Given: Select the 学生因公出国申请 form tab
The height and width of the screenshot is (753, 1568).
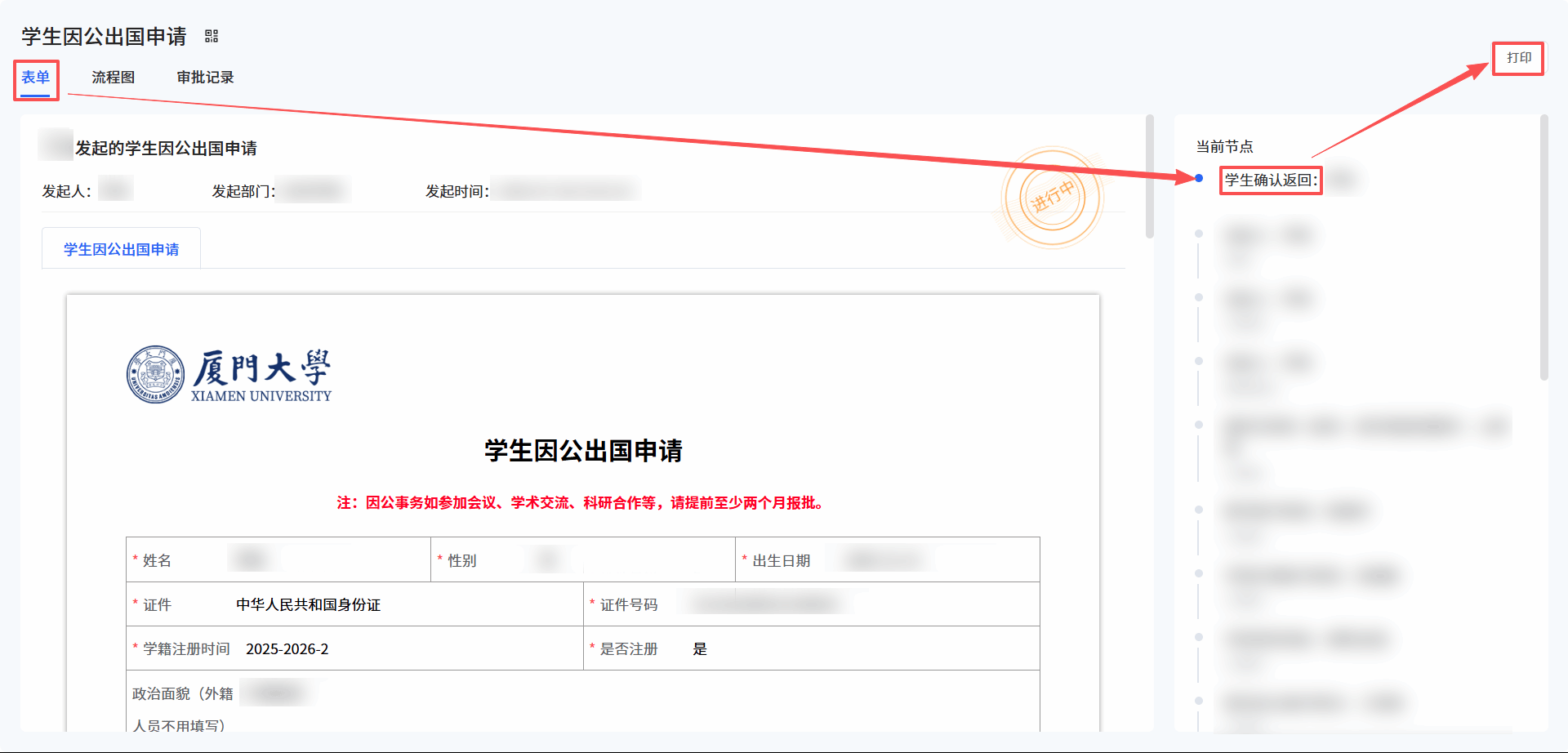Looking at the screenshot, I should click(121, 249).
